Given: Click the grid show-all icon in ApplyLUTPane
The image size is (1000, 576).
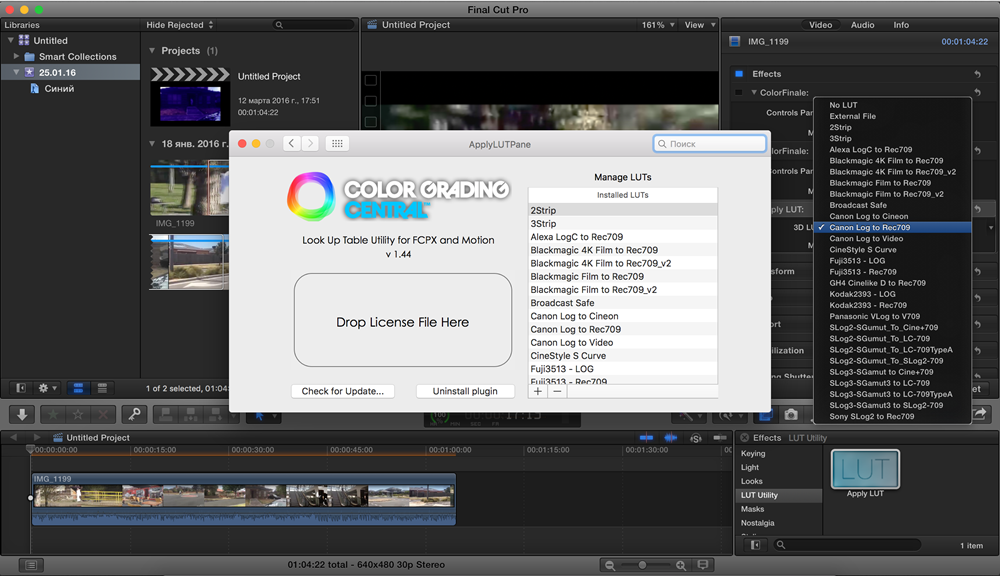Looking at the screenshot, I should [337, 144].
